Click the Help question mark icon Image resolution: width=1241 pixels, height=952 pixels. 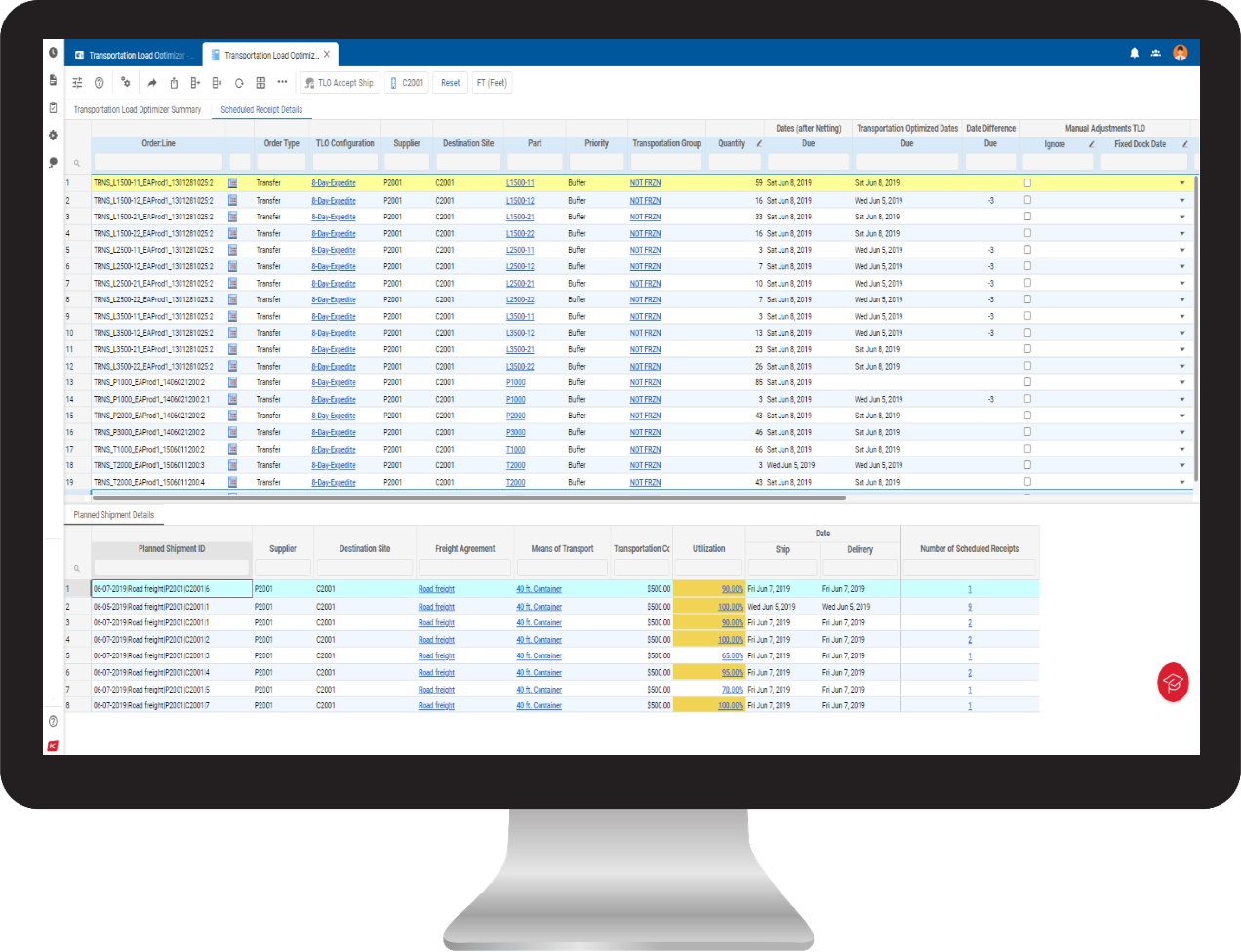coord(99,82)
